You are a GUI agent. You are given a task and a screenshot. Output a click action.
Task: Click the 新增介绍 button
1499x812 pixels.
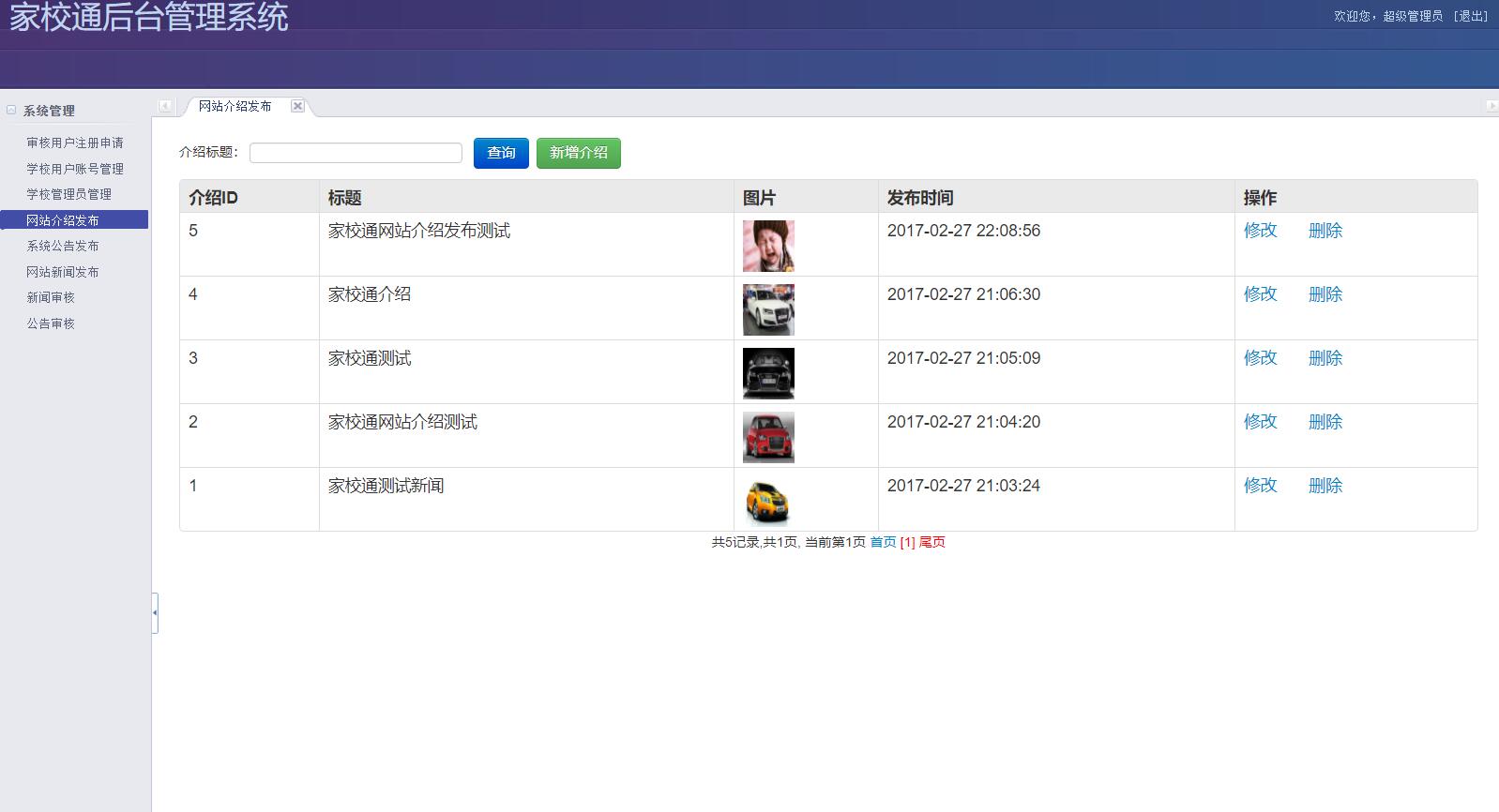579,153
